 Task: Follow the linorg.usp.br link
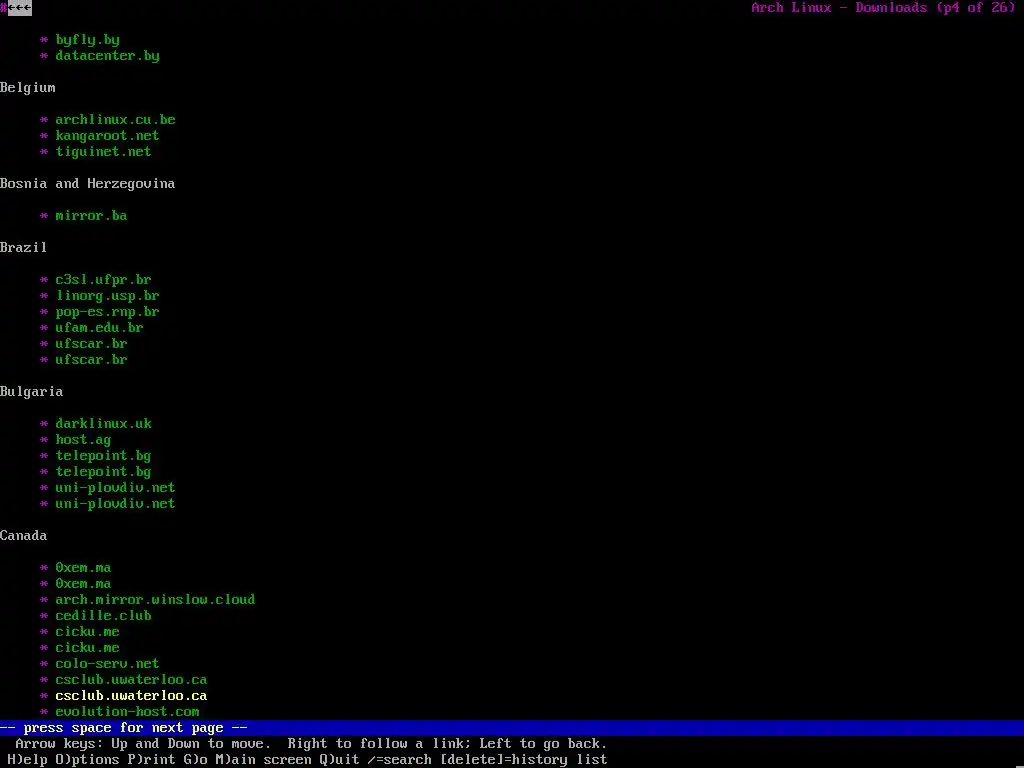[x=107, y=296]
